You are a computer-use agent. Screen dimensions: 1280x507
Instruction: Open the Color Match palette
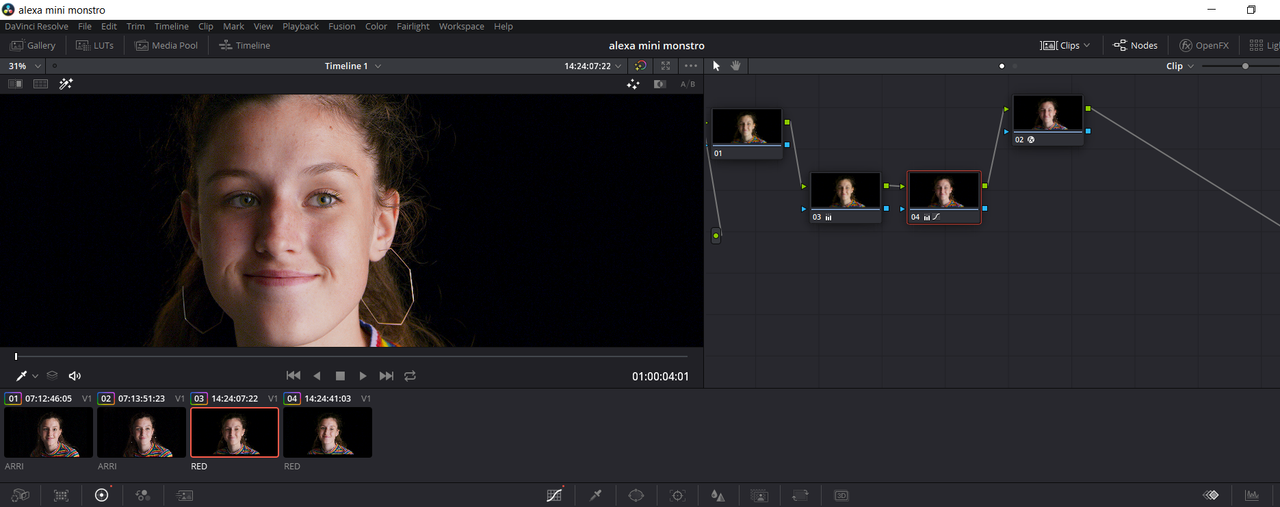61,495
